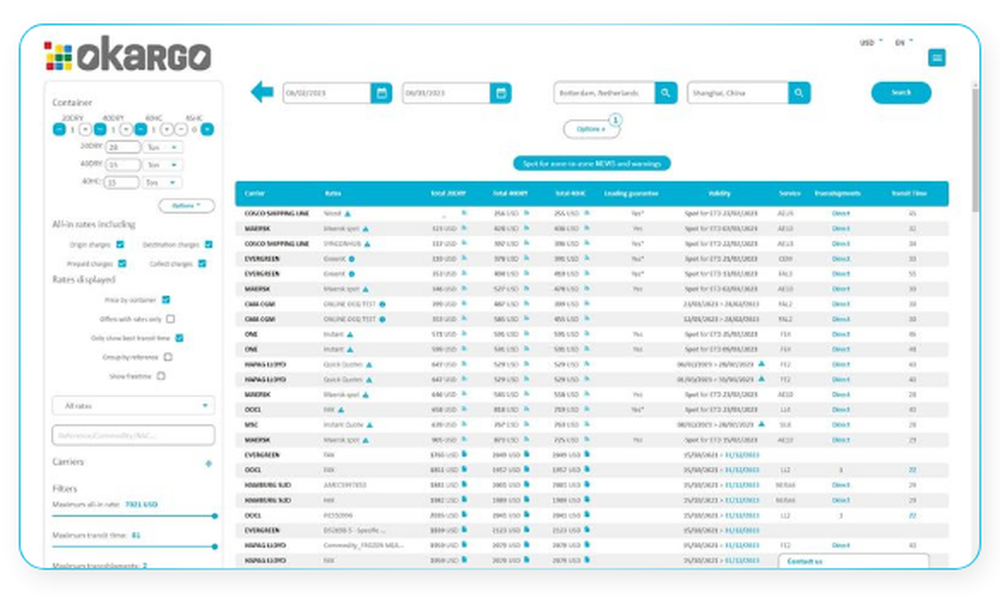This screenshot has height=602, width=1000.
Task: Uncheck Price by container
Action: coord(166,300)
